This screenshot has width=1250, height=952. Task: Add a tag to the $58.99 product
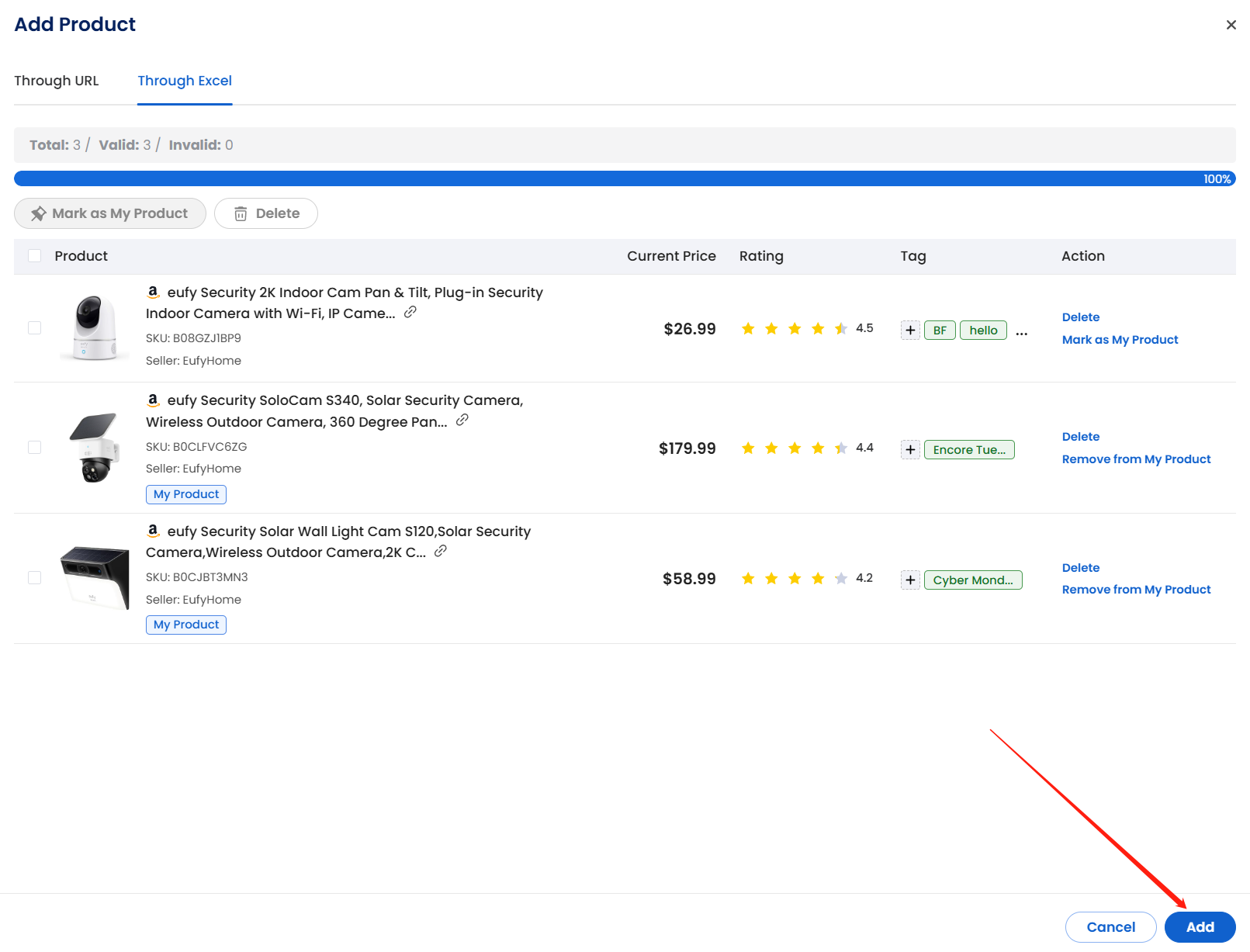910,580
